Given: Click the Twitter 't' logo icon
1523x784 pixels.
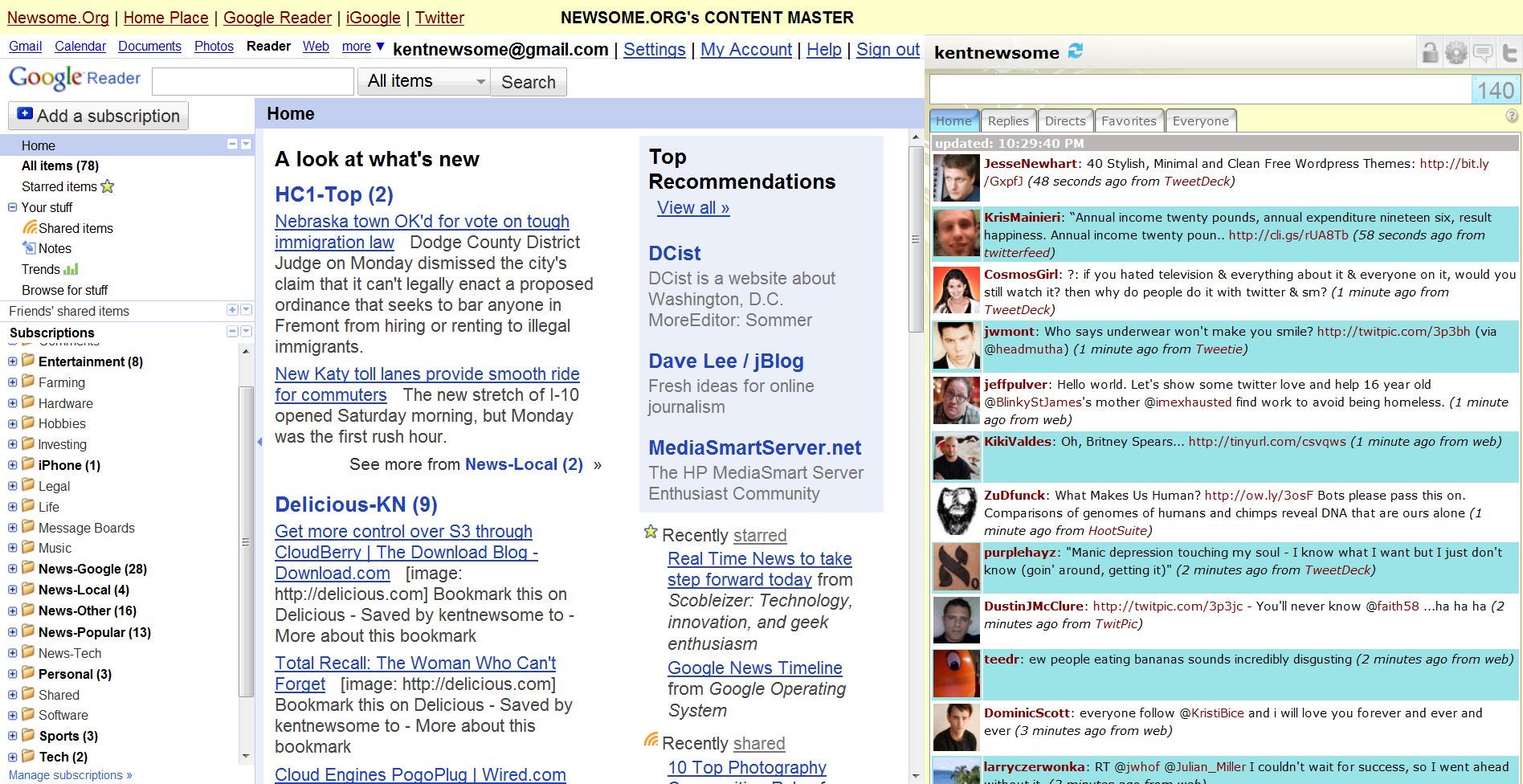Looking at the screenshot, I should pos(1509,53).
